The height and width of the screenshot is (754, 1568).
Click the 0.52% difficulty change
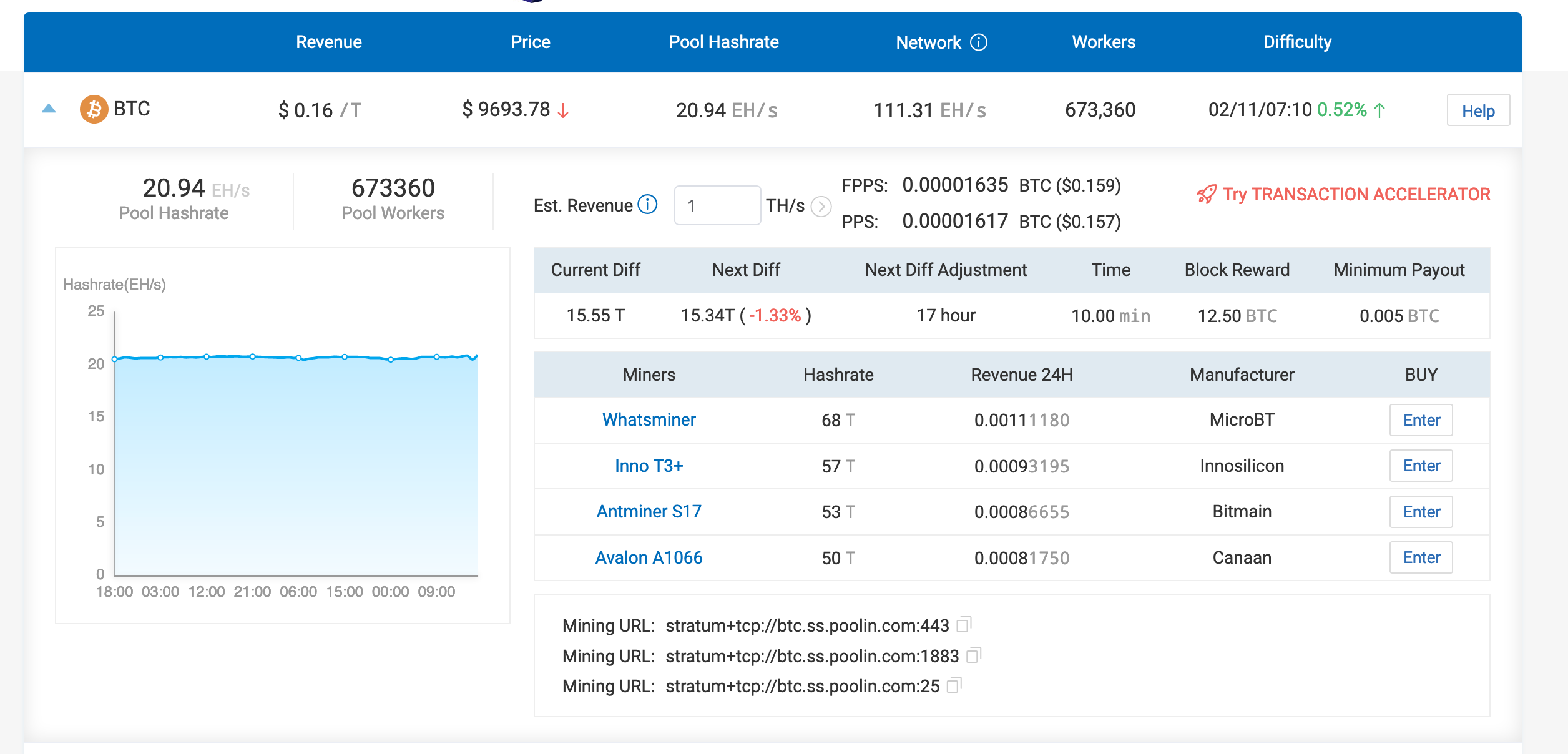click(1341, 110)
